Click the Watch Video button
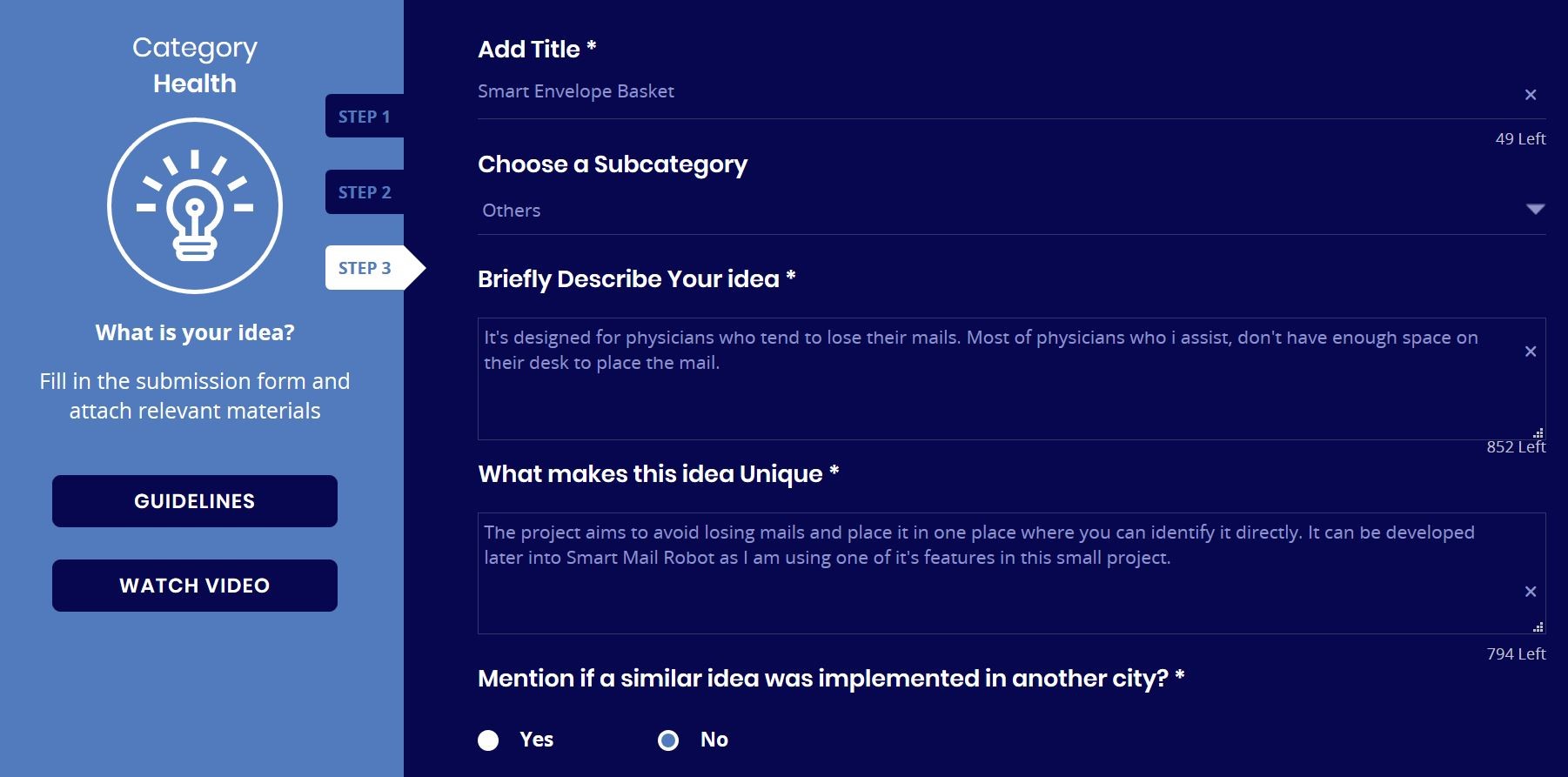 [195, 586]
